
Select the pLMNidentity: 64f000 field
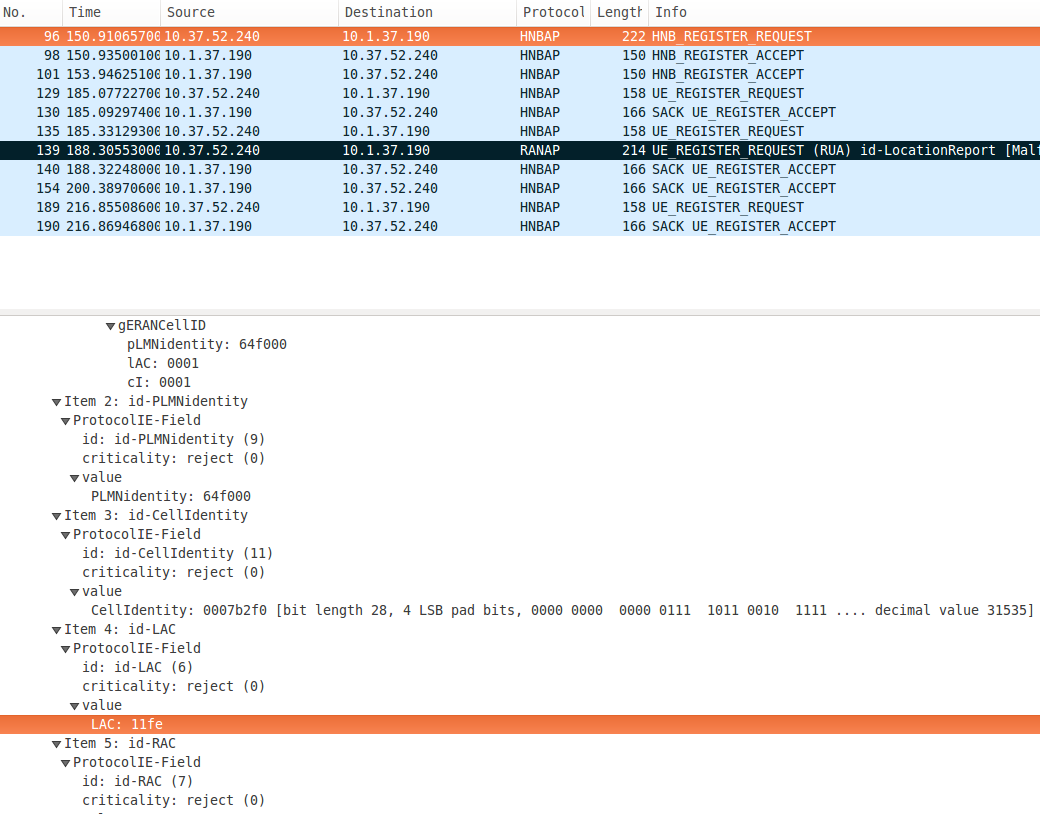point(207,344)
